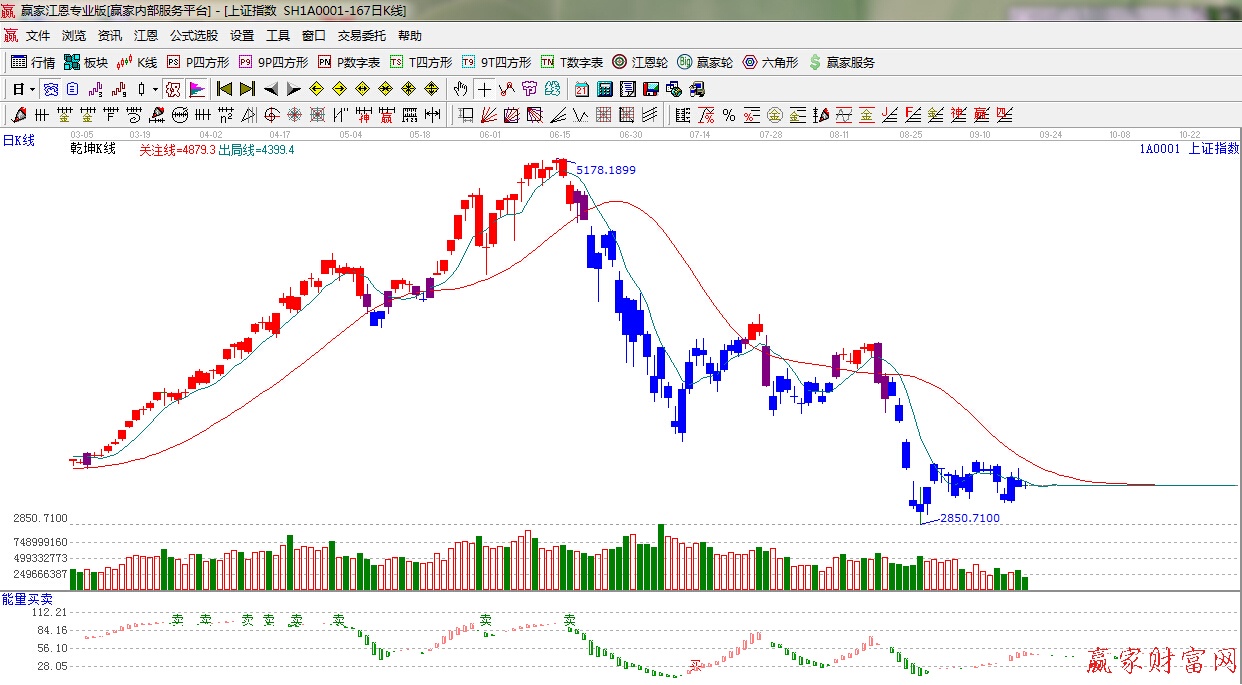Viewport: 1242px width, 685px height.
Task: Click the save floppy disk icon
Action: pos(650,89)
